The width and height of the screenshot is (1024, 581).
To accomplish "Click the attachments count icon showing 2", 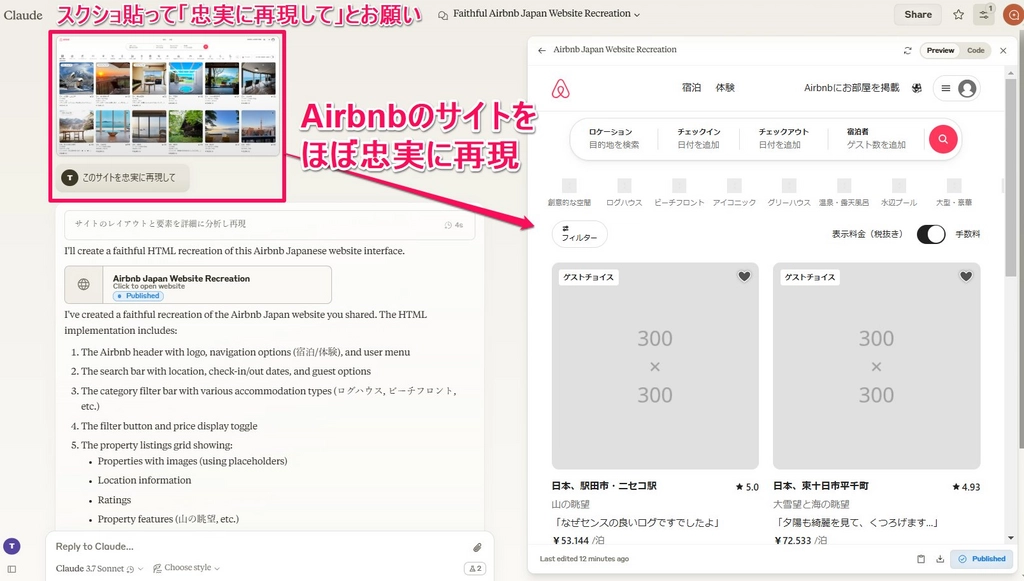I will [475, 569].
